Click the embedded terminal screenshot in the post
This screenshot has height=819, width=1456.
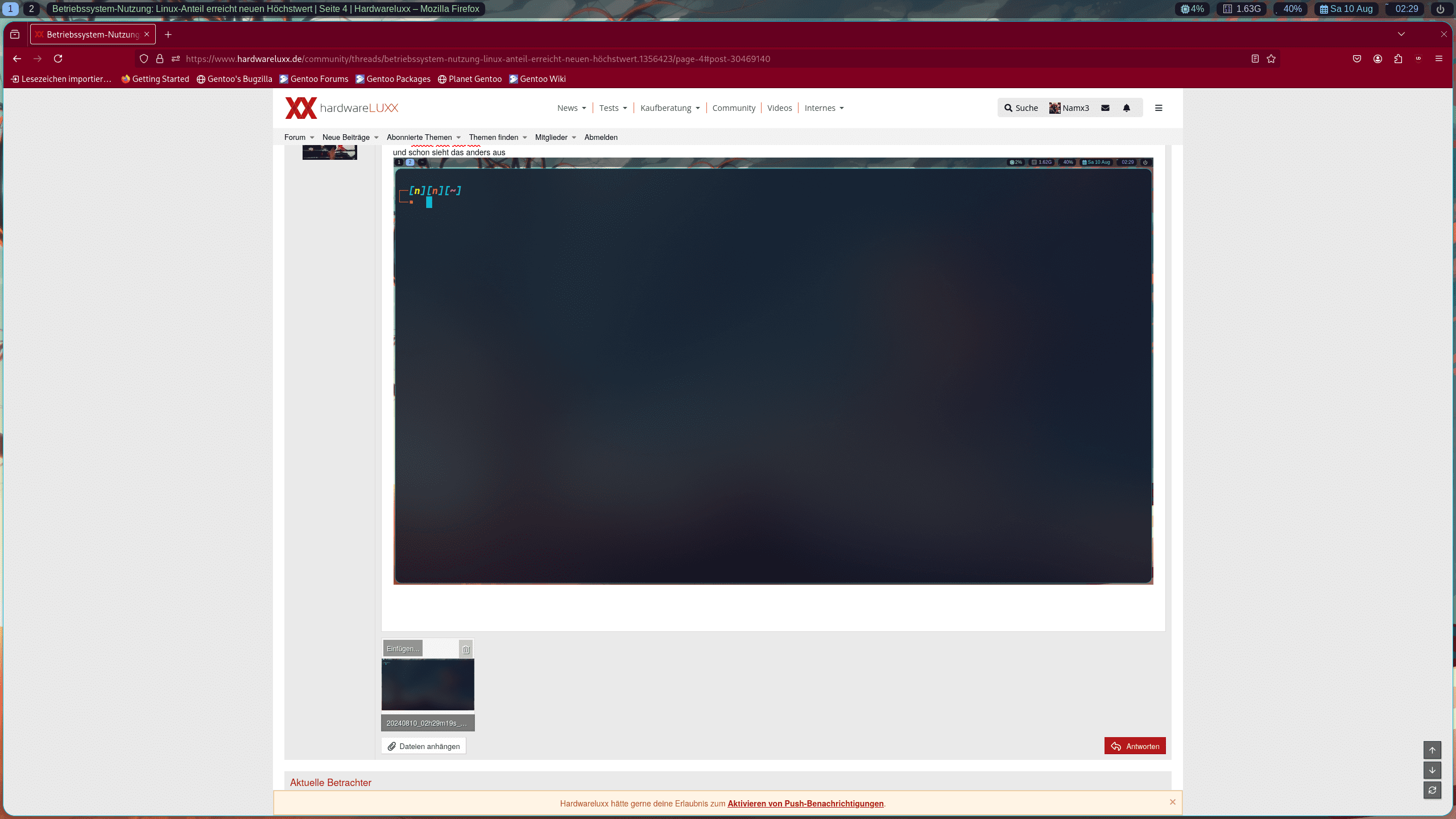(x=773, y=371)
